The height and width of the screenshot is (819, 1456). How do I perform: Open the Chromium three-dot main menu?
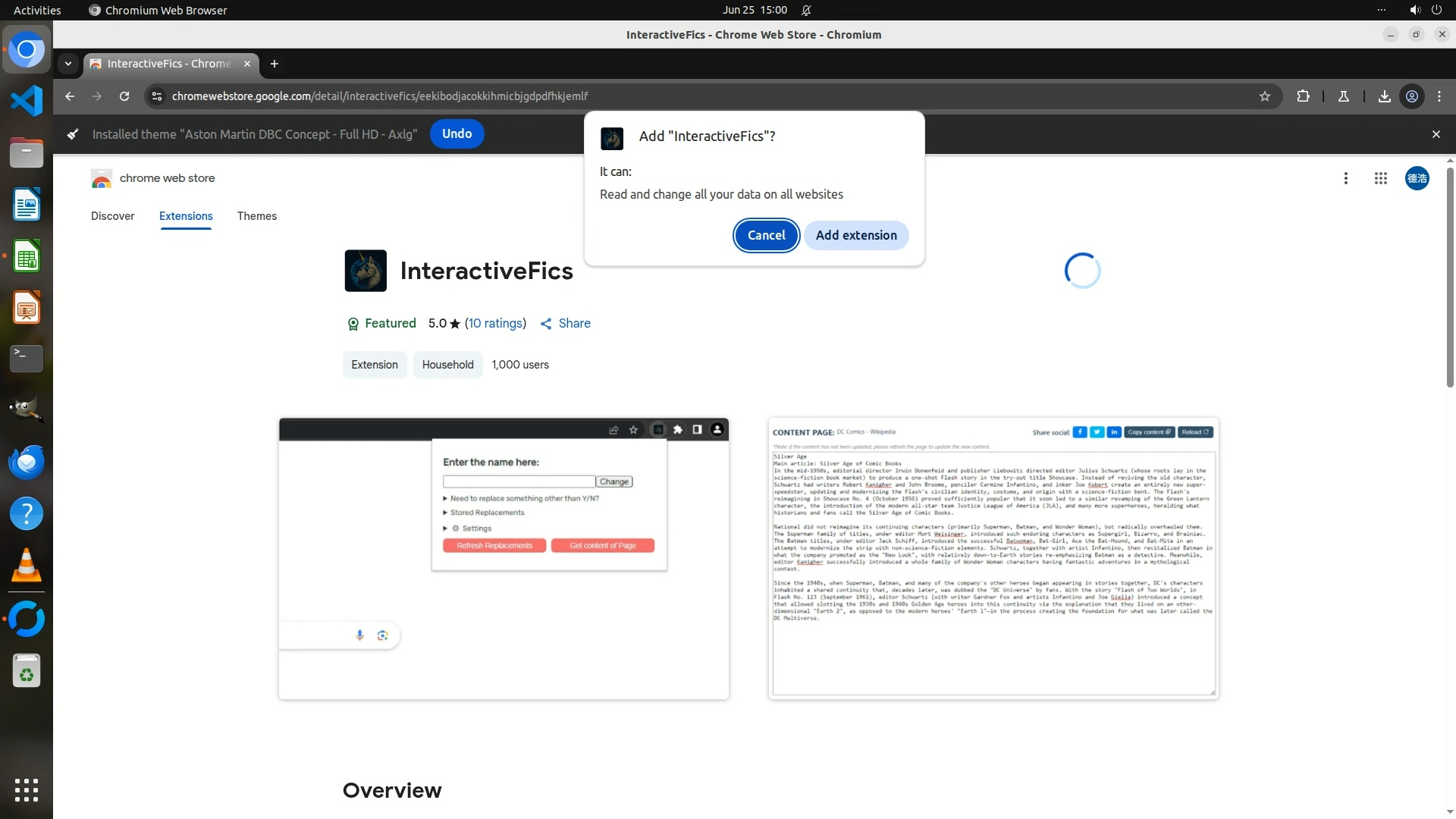(x=1439, y=96)
